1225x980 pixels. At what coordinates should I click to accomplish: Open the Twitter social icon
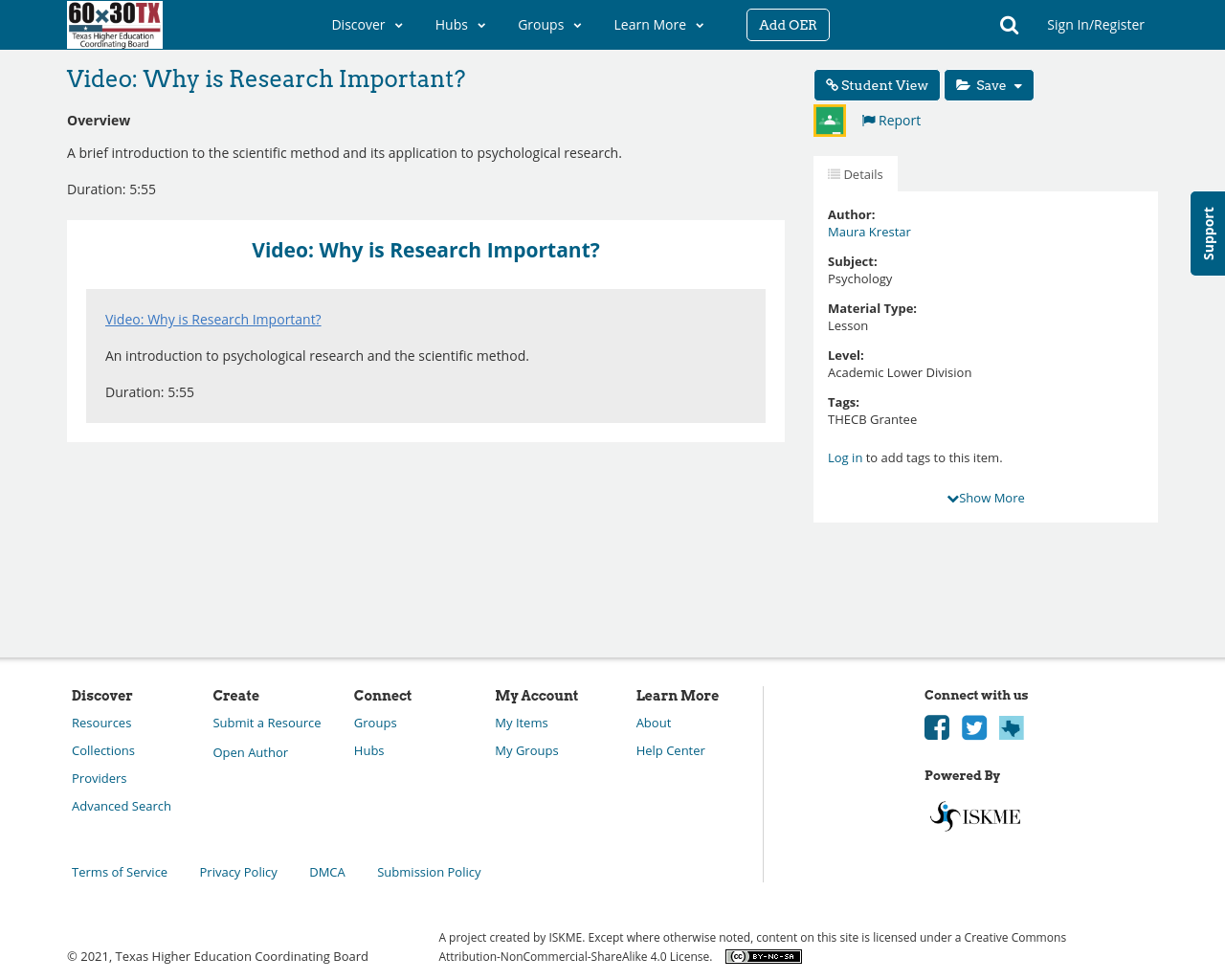(974, 727)
